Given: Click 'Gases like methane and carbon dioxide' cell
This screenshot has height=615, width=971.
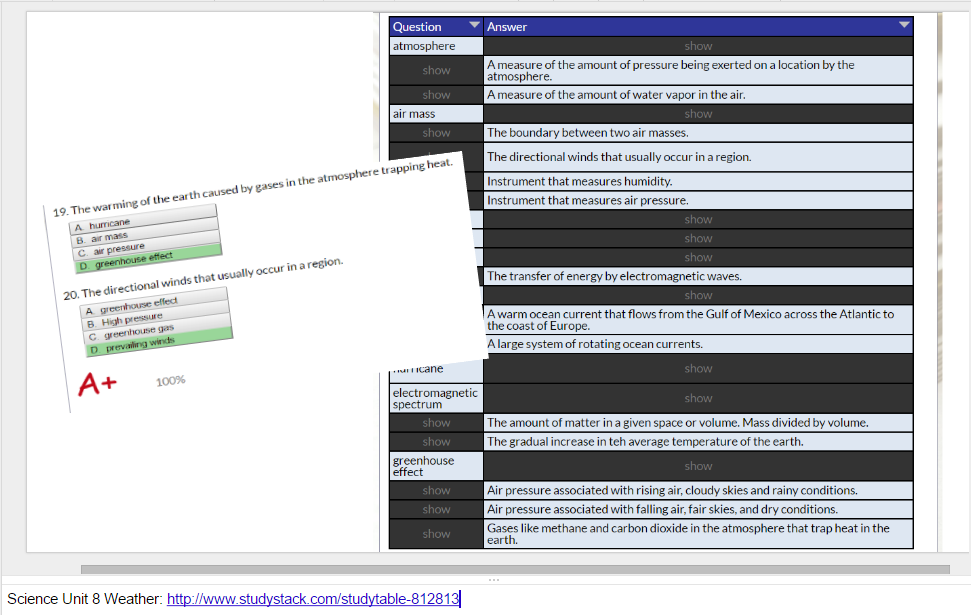Looking at the screenshot, I should 698,534.
